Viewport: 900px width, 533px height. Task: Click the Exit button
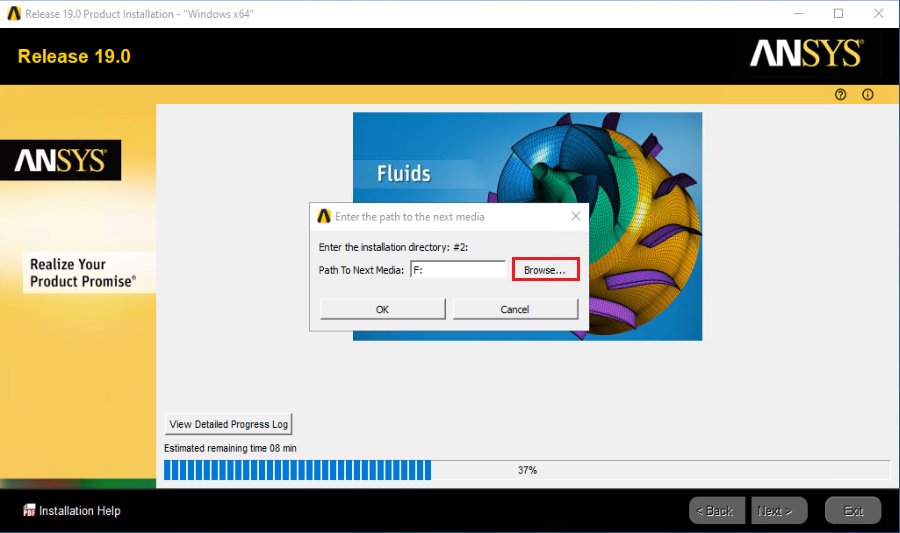point(853,511)
